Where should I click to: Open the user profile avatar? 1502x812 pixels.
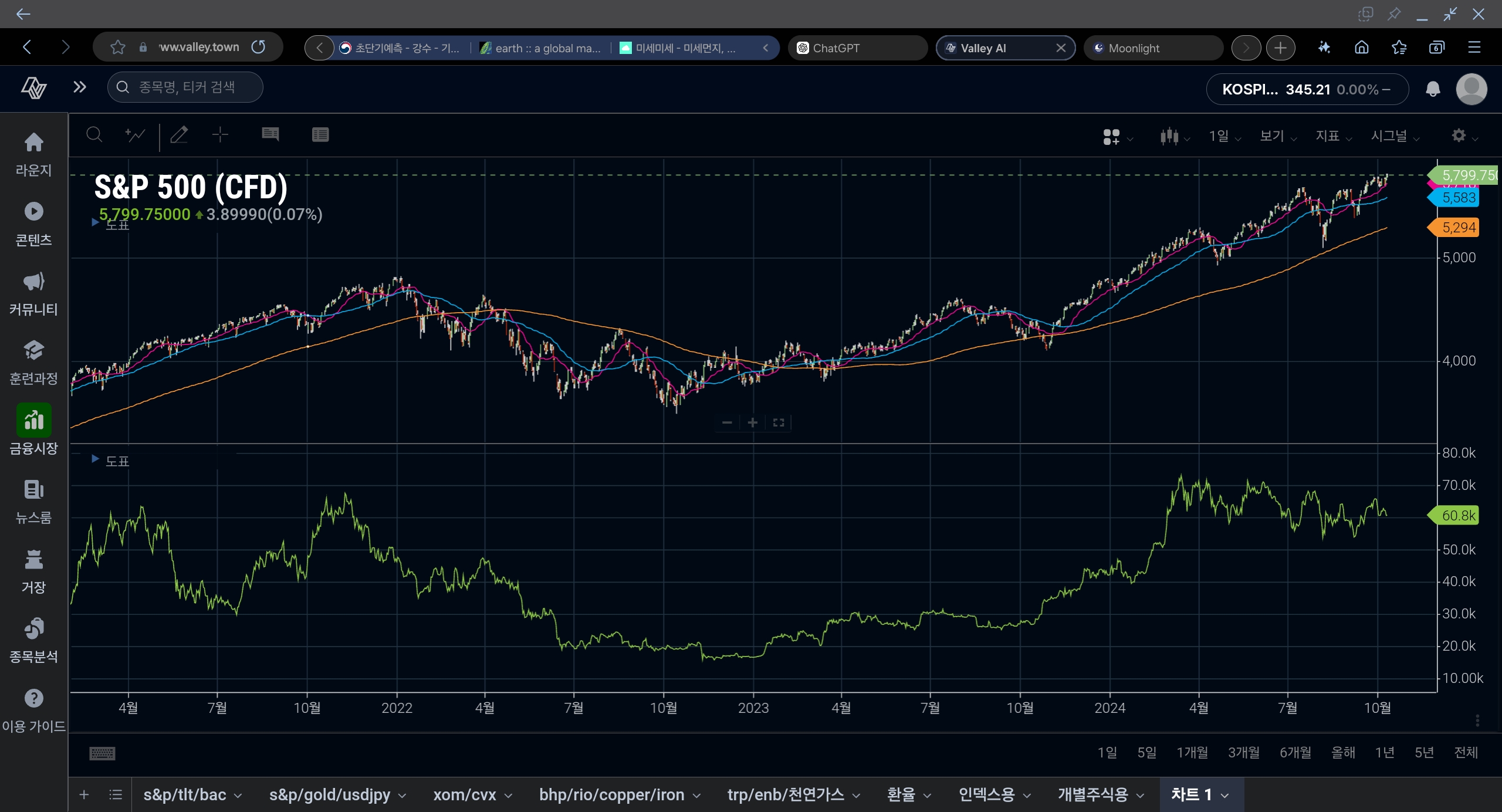click(1471, 89)
